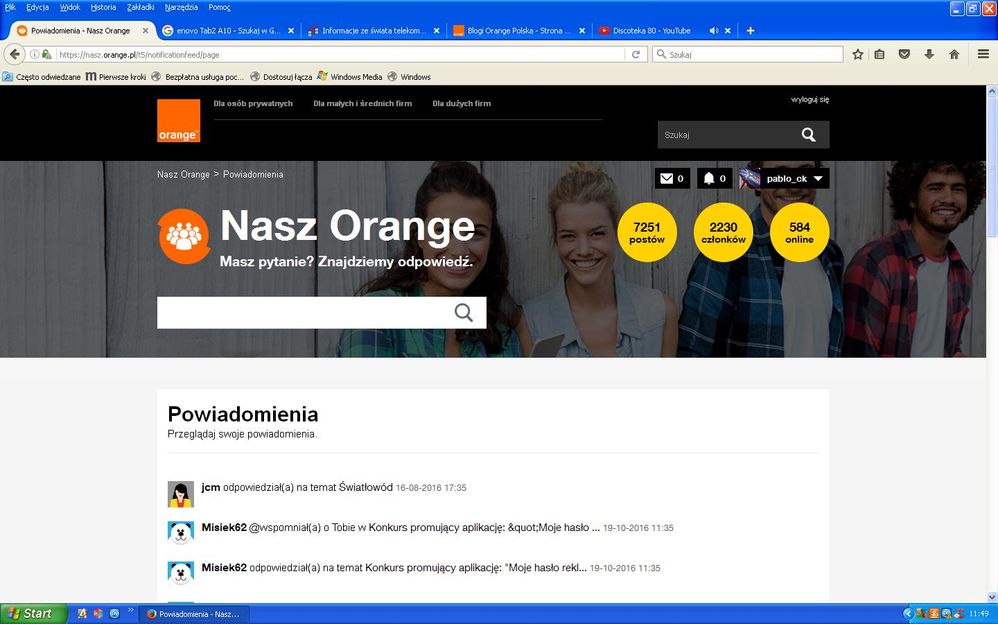Switch to Blogi Orange Polska tab

511,31
